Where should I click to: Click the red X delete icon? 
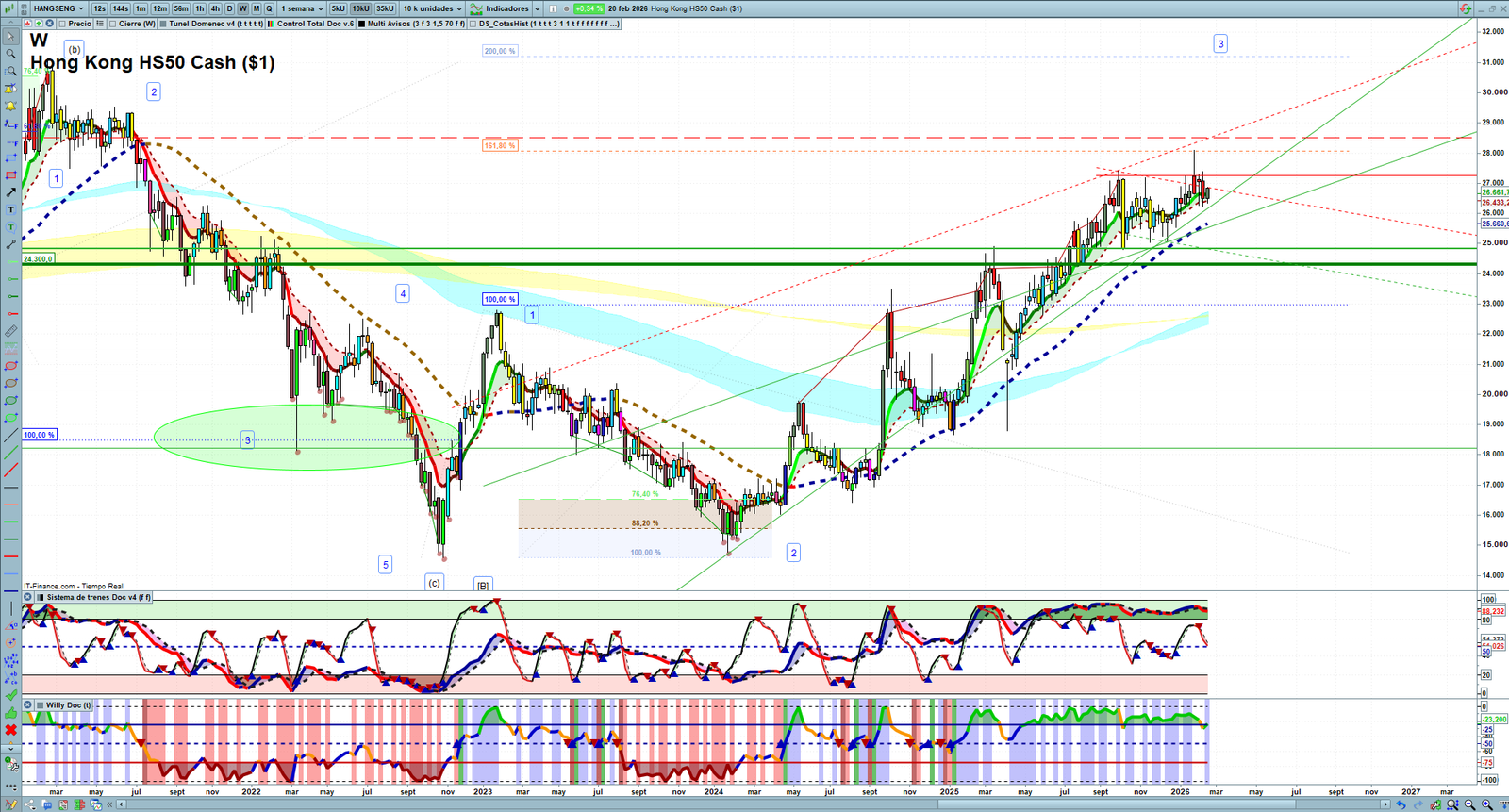(x=10, y=730)
